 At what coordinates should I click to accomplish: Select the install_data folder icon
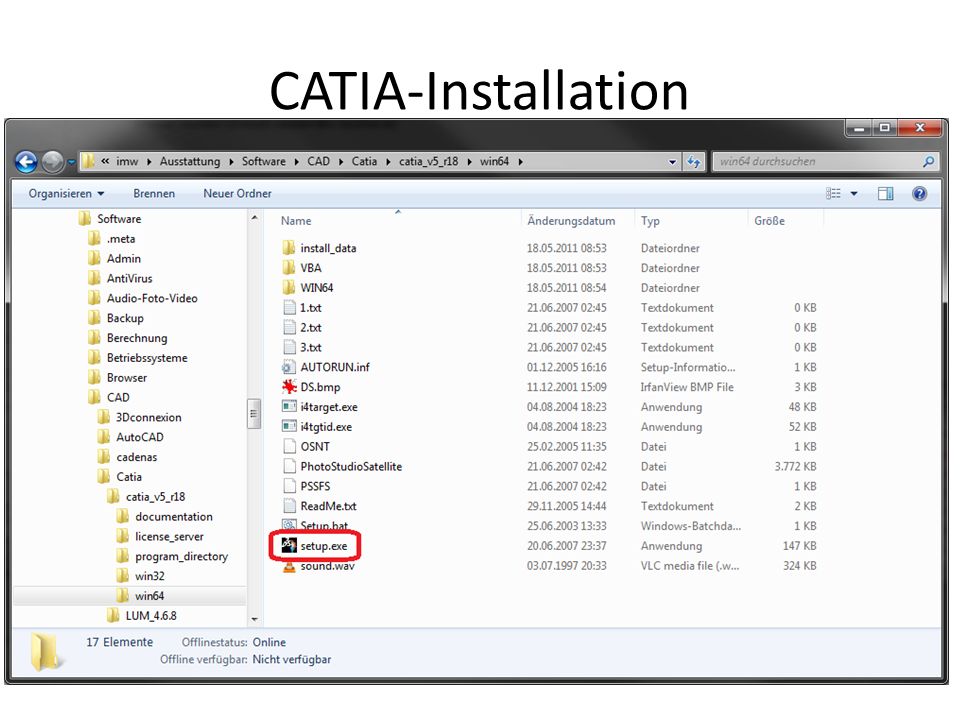coord(289,248)
